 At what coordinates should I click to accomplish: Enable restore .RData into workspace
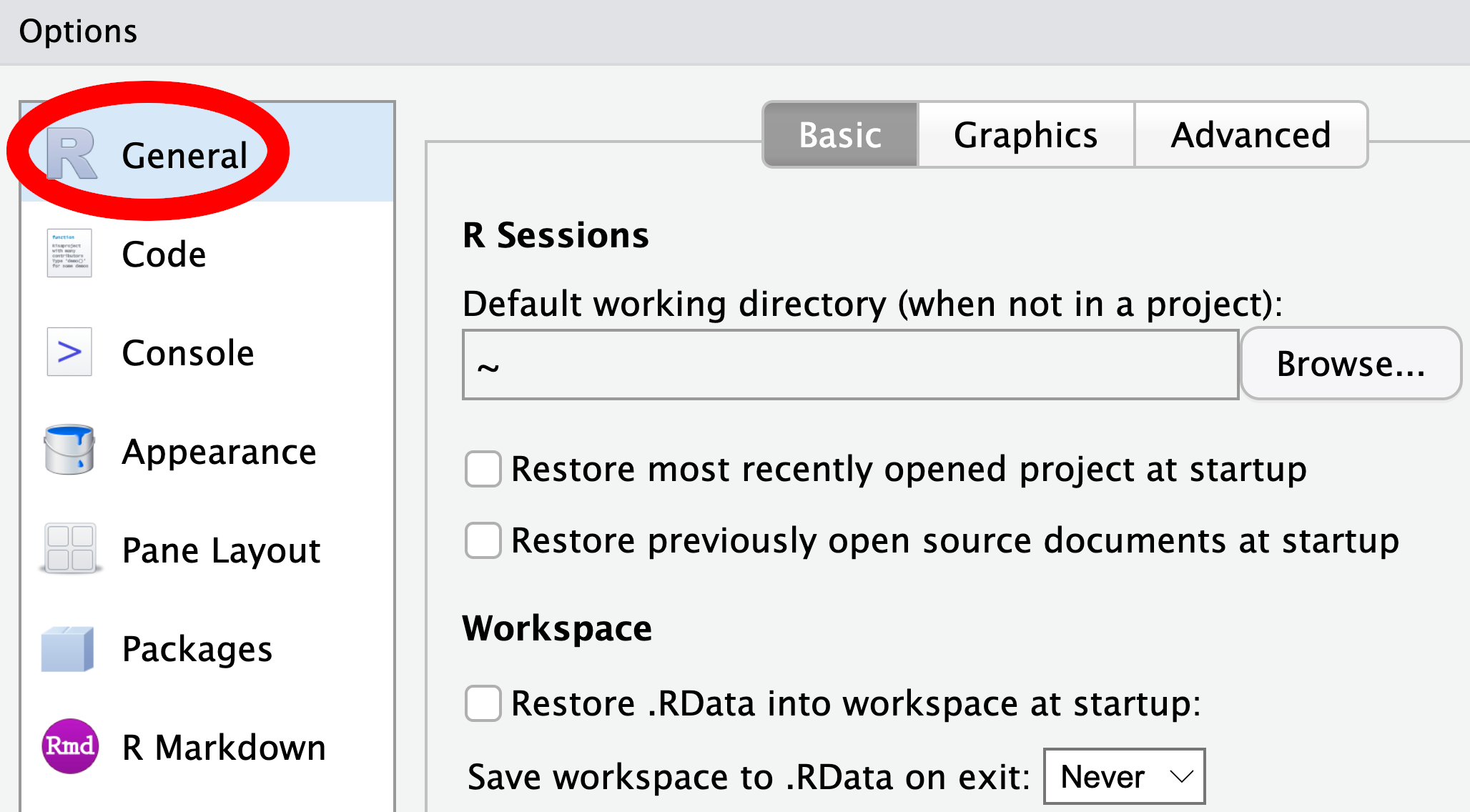[x=483, y=703]
